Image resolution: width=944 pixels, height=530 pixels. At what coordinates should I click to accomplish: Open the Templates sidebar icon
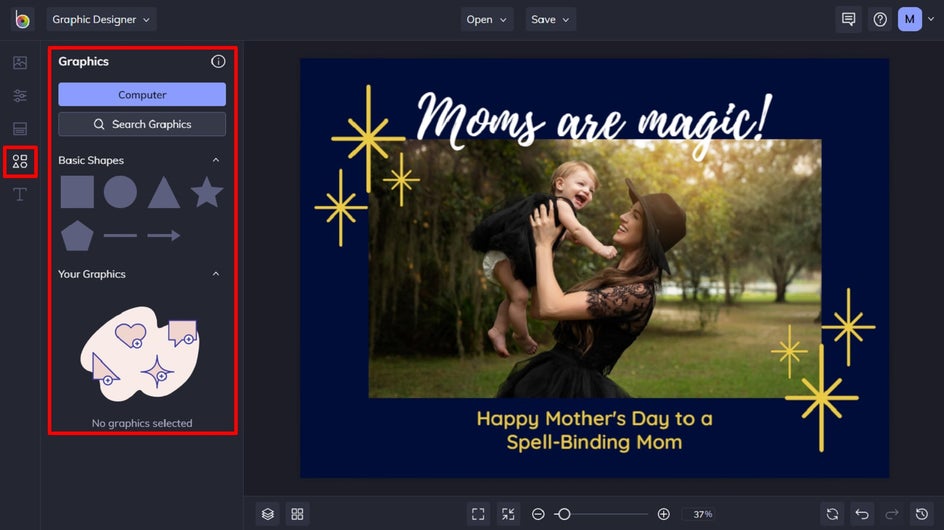point(20,128)
